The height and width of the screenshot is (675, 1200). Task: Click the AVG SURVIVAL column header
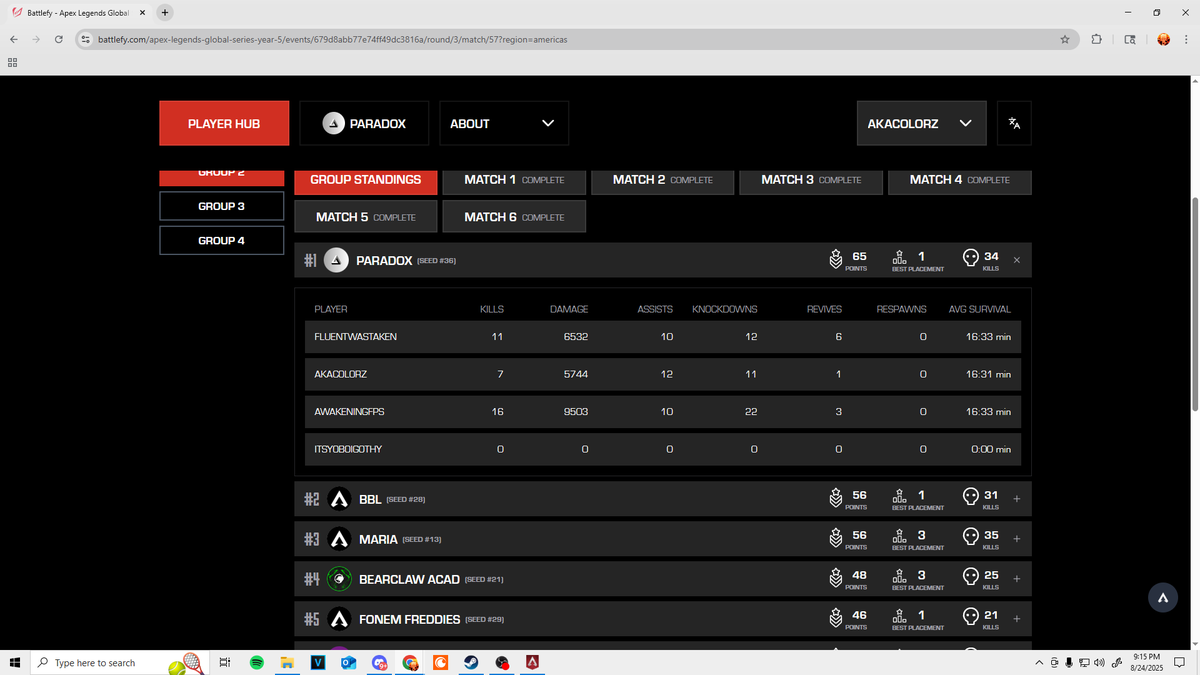tap(980, 309)
